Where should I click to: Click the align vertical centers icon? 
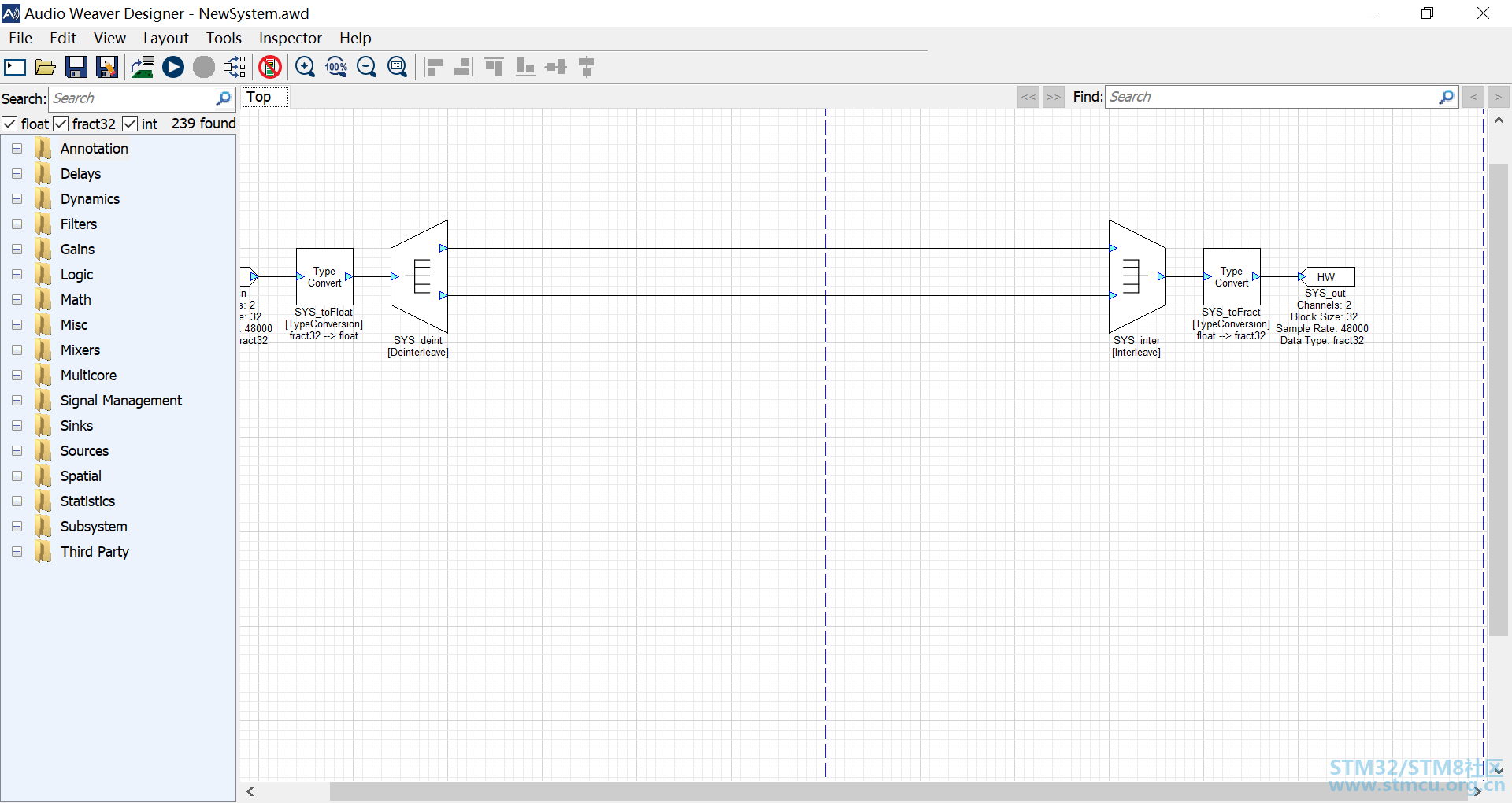(587, 67)
